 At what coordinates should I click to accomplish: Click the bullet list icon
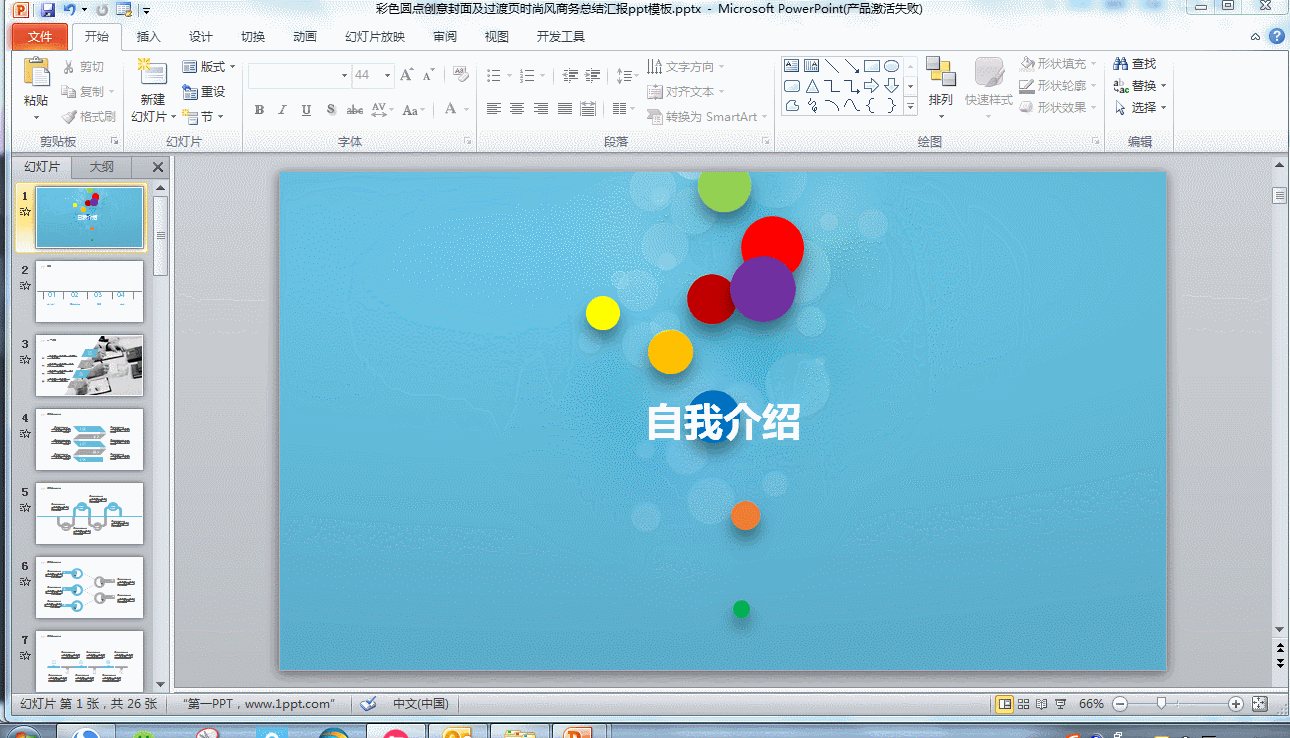pyautogui.click(x=493, y=75)
